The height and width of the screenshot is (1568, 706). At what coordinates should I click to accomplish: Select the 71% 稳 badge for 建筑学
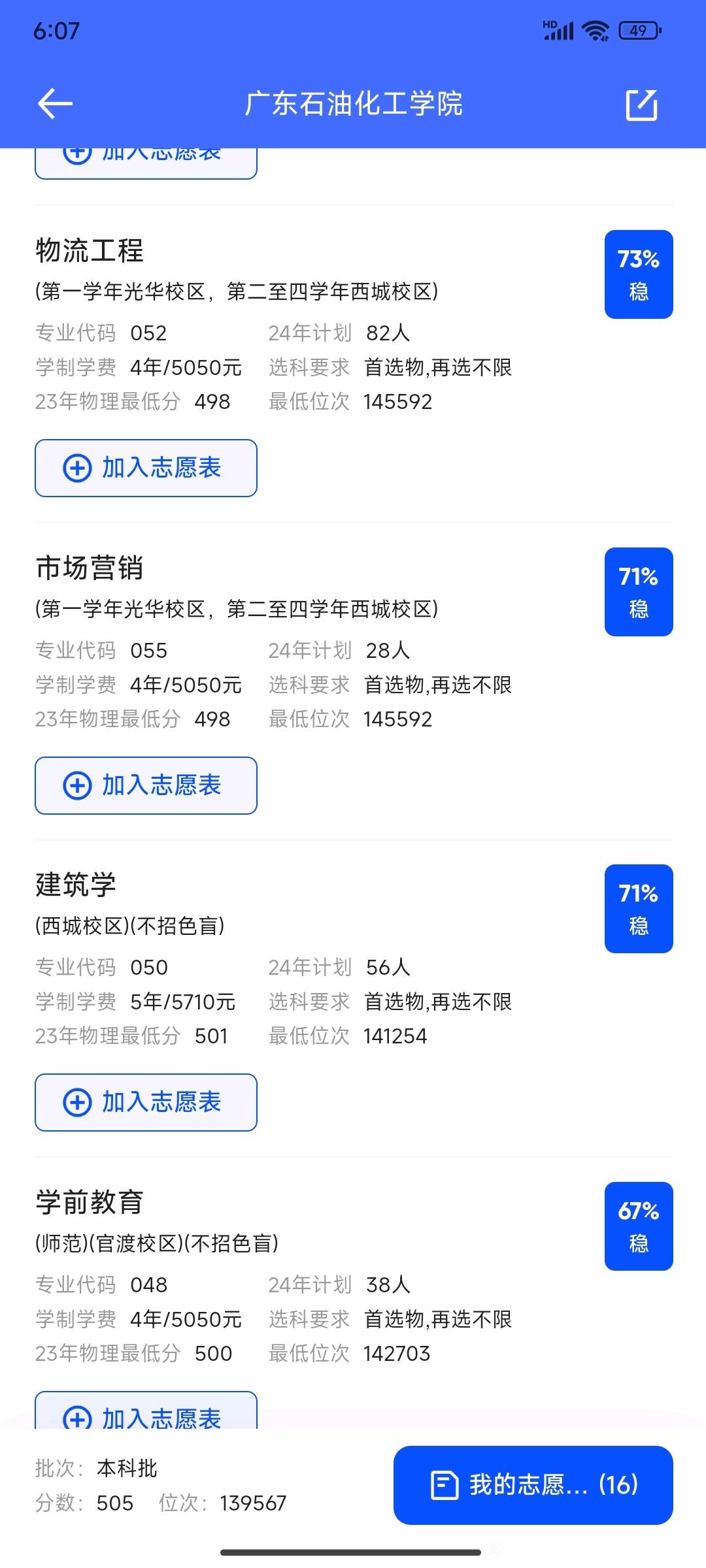pyautogui.click(x=639, y=909)
